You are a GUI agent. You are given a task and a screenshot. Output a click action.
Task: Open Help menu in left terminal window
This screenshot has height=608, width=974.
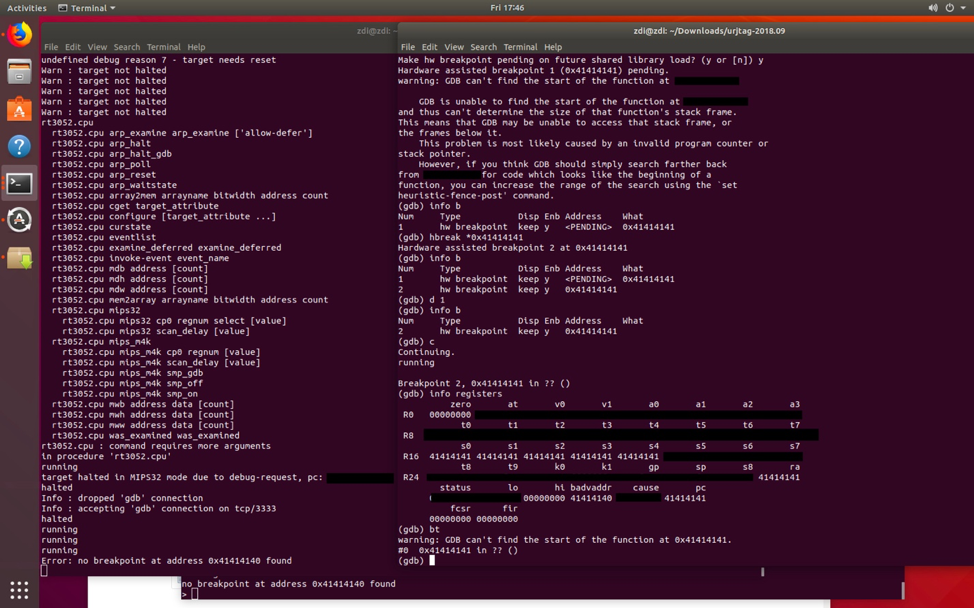[196, 47]
